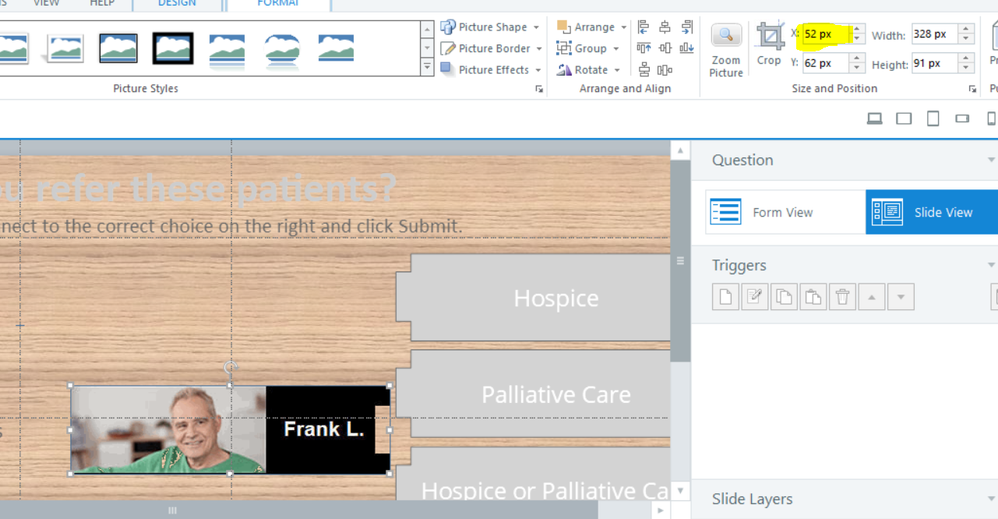Copy trigger in the Triggers panel

[784, 297]
